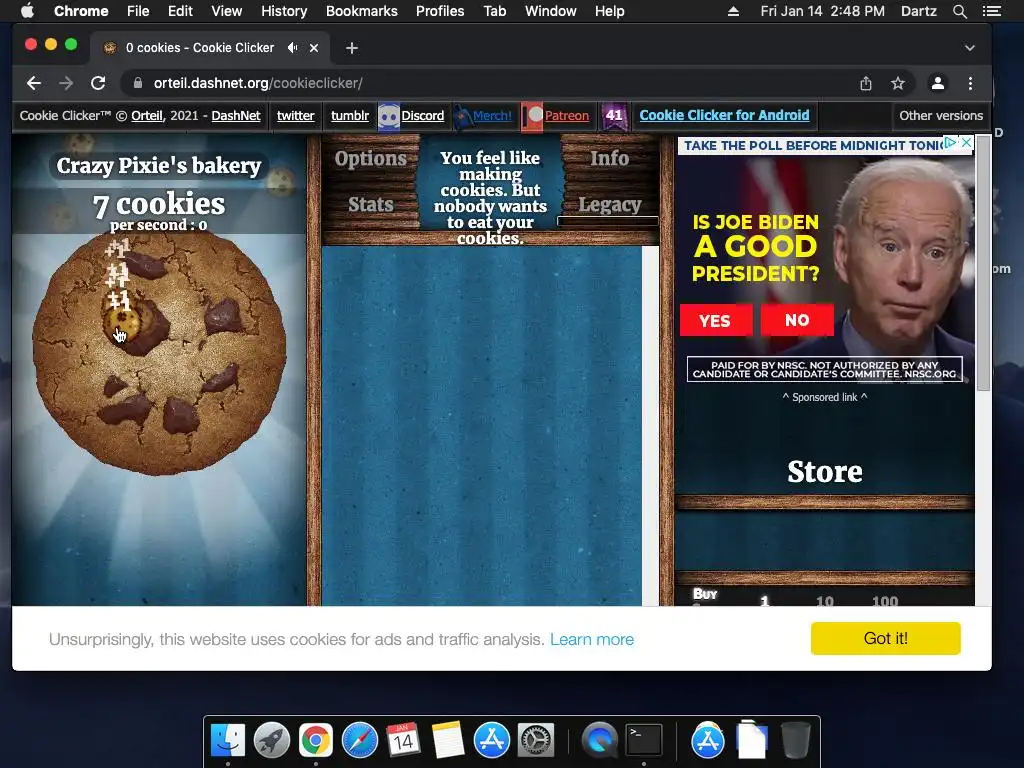This screenshot has height=768, width=1024.
Task: Open the Info panel
Action: click(609, 159)
